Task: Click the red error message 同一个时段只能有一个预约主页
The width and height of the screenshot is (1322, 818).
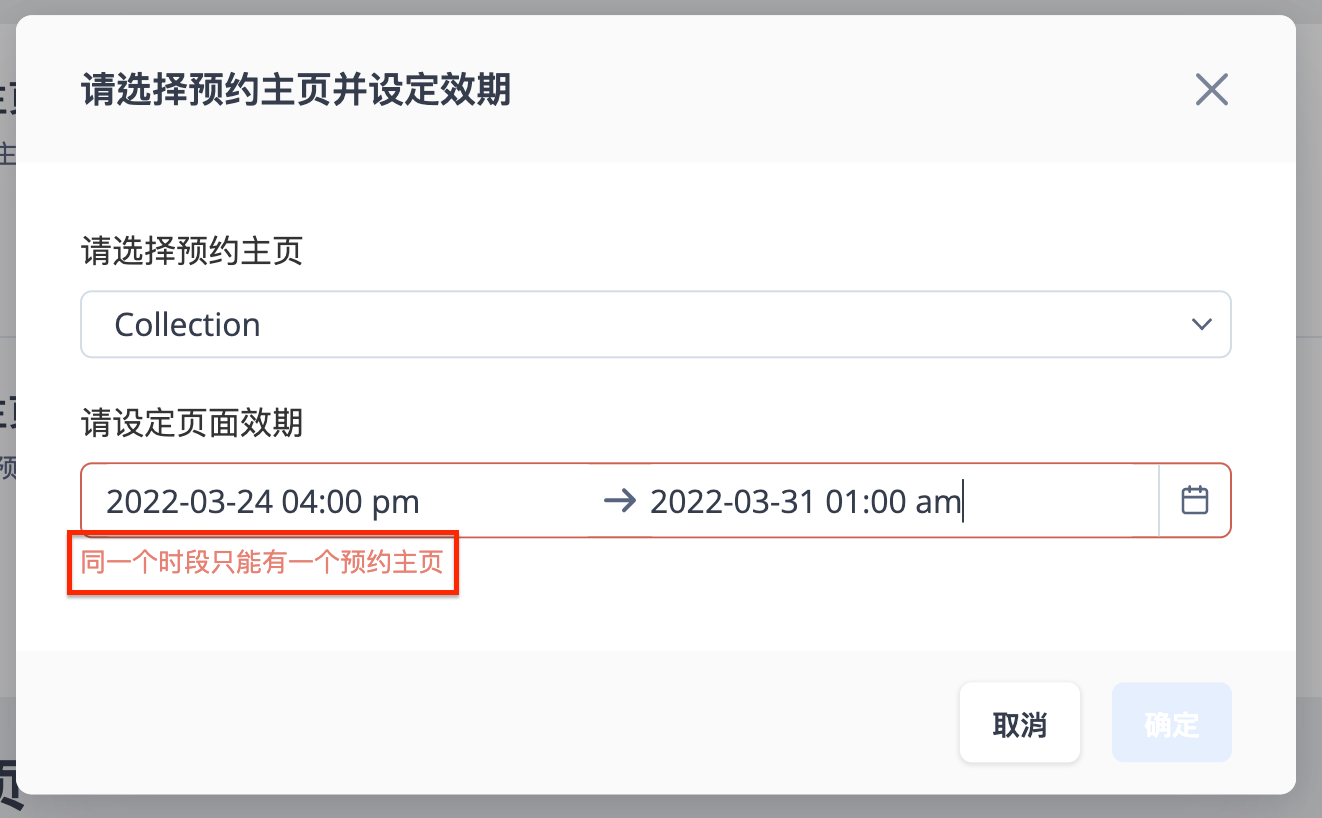Action: (262, 563)
